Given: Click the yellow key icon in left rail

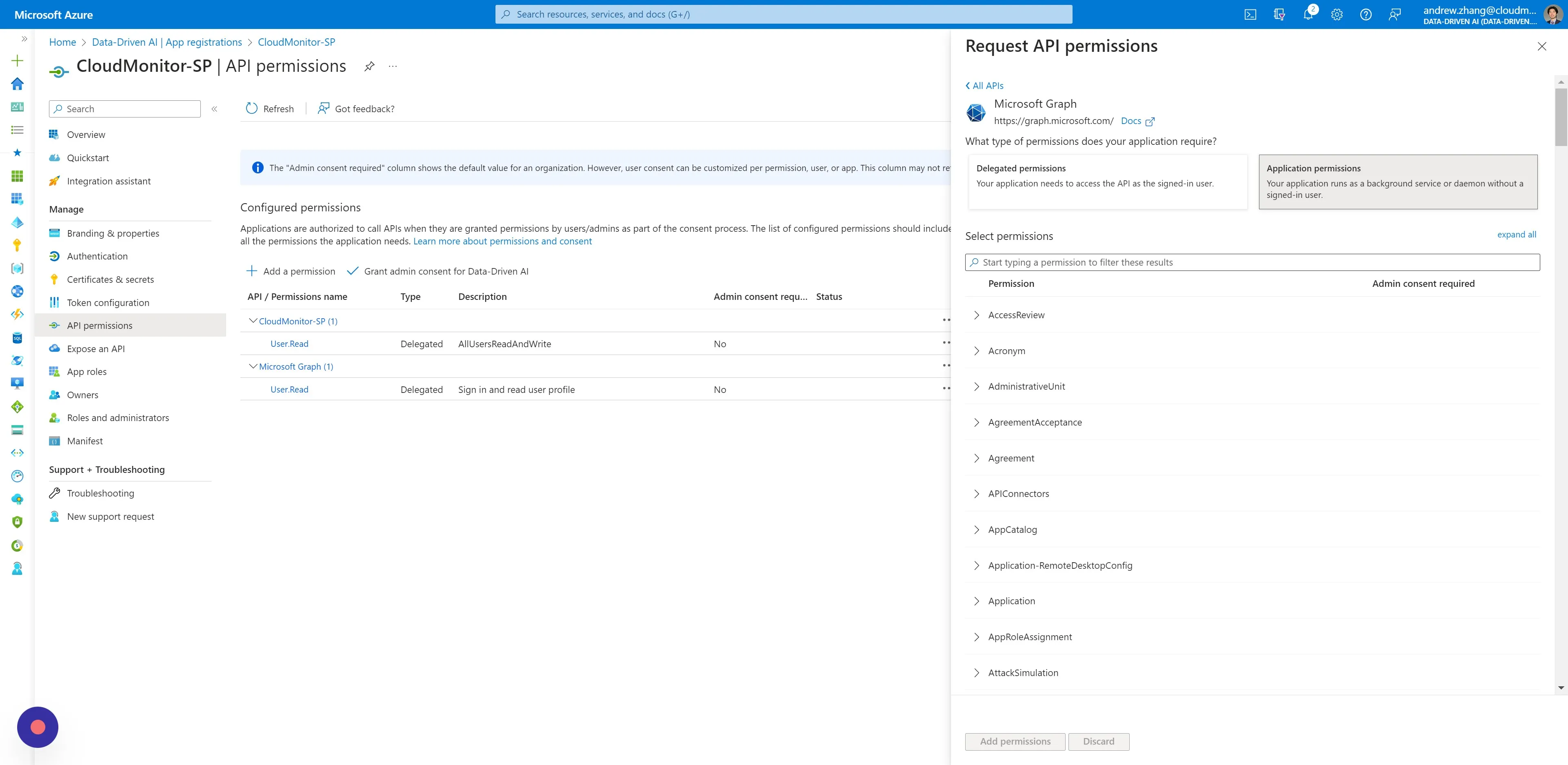Looking at the screenshot, I should coord(17,245).
